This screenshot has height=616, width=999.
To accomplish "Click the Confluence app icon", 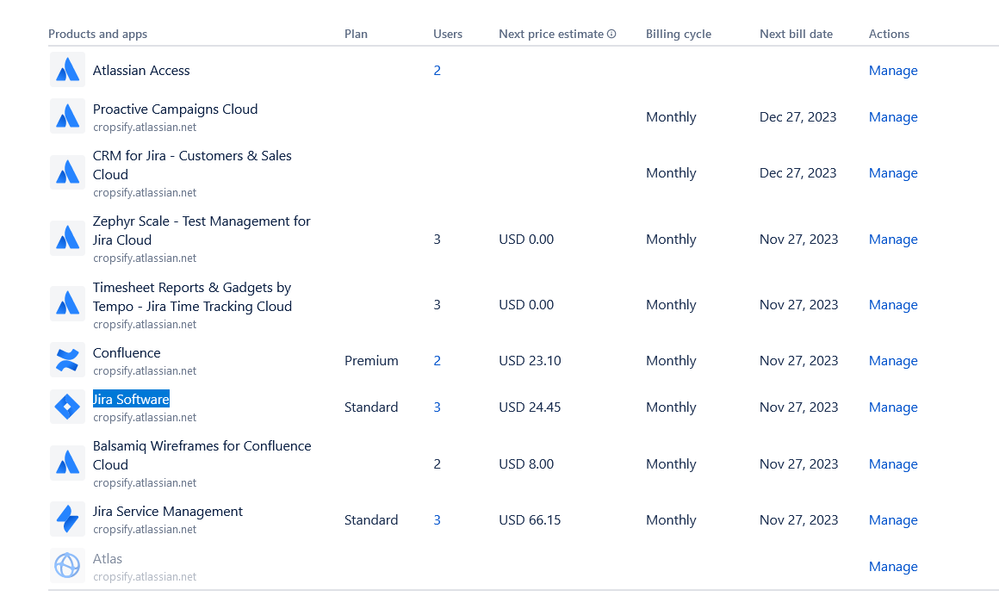I will tap(67, 360).
